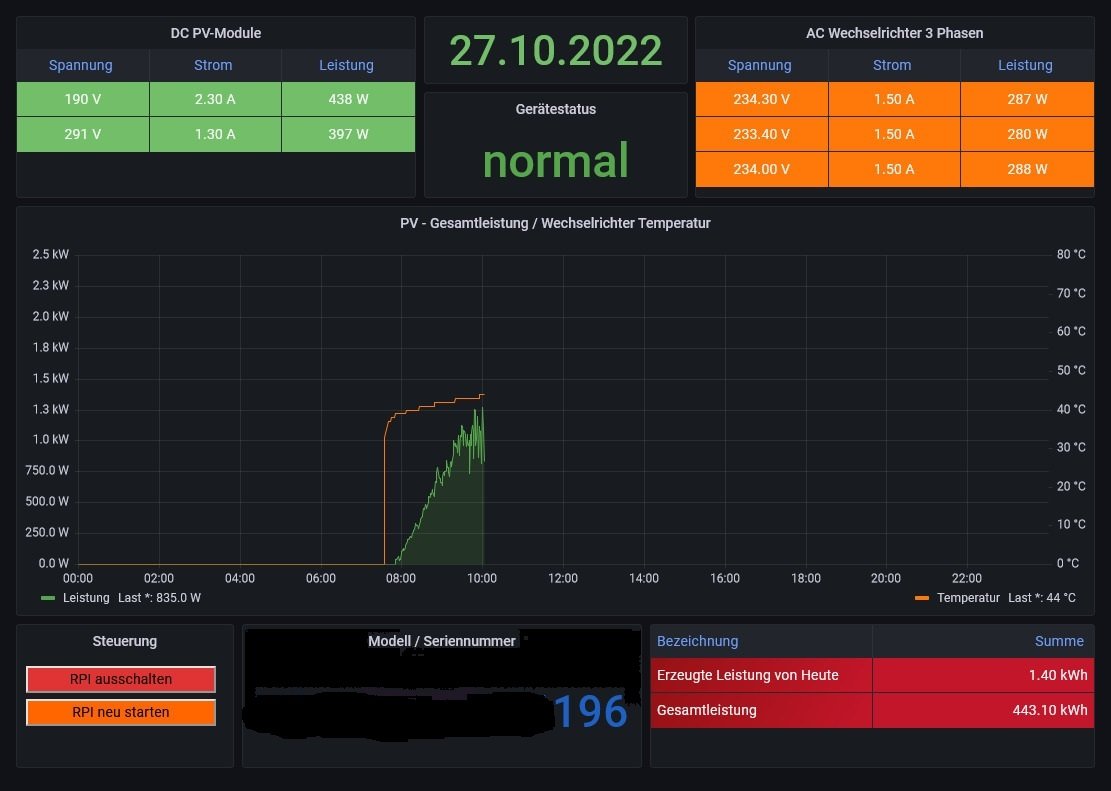
Task: Open the DC PV-Module panel title menu
Action: coord(215,33)
